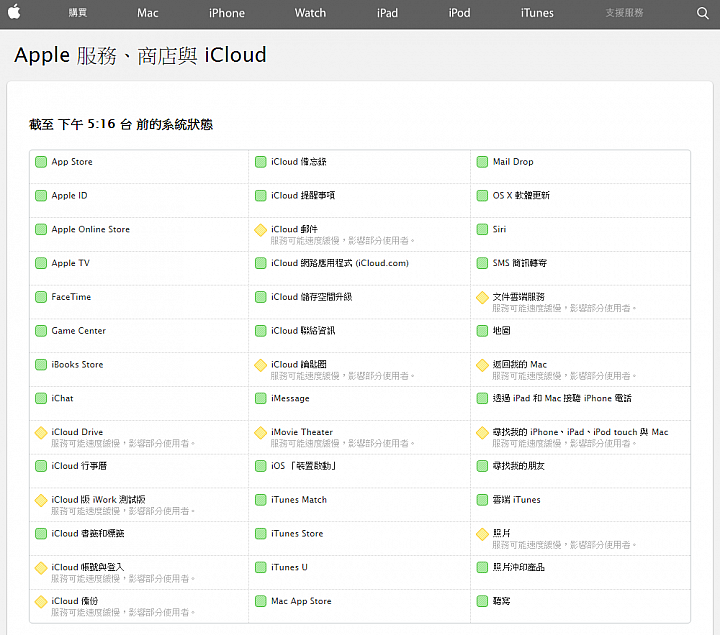Click green status icon beside SMS 簡訊轉寄

point(482,263)
